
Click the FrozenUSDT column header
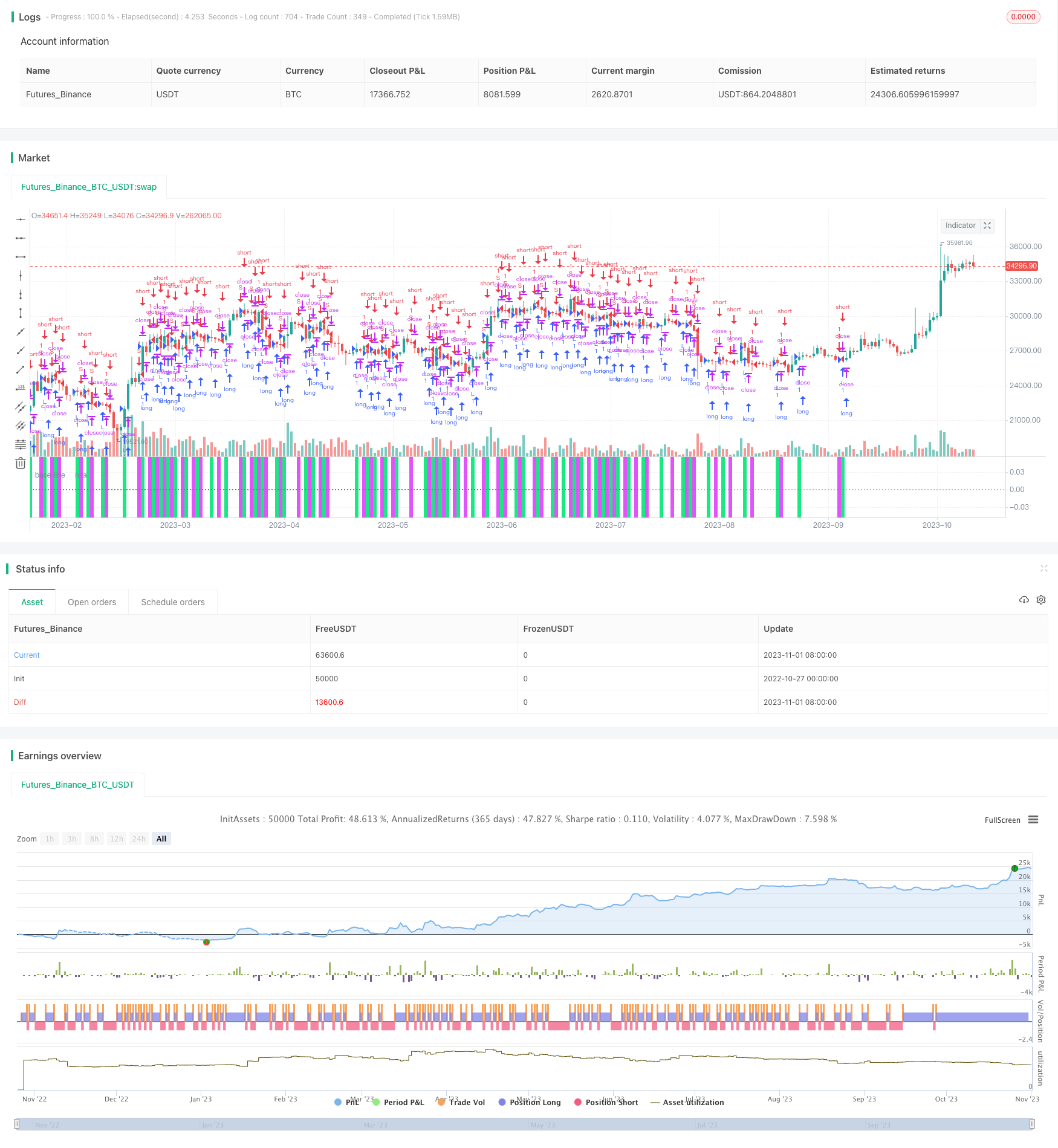(548, 629)
